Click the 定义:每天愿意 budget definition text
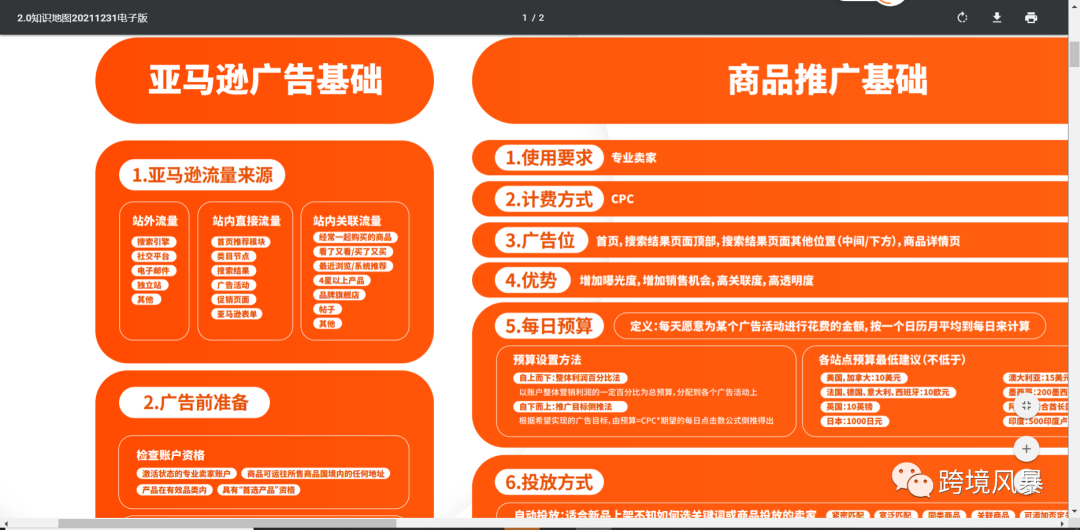 coord(830,326)
